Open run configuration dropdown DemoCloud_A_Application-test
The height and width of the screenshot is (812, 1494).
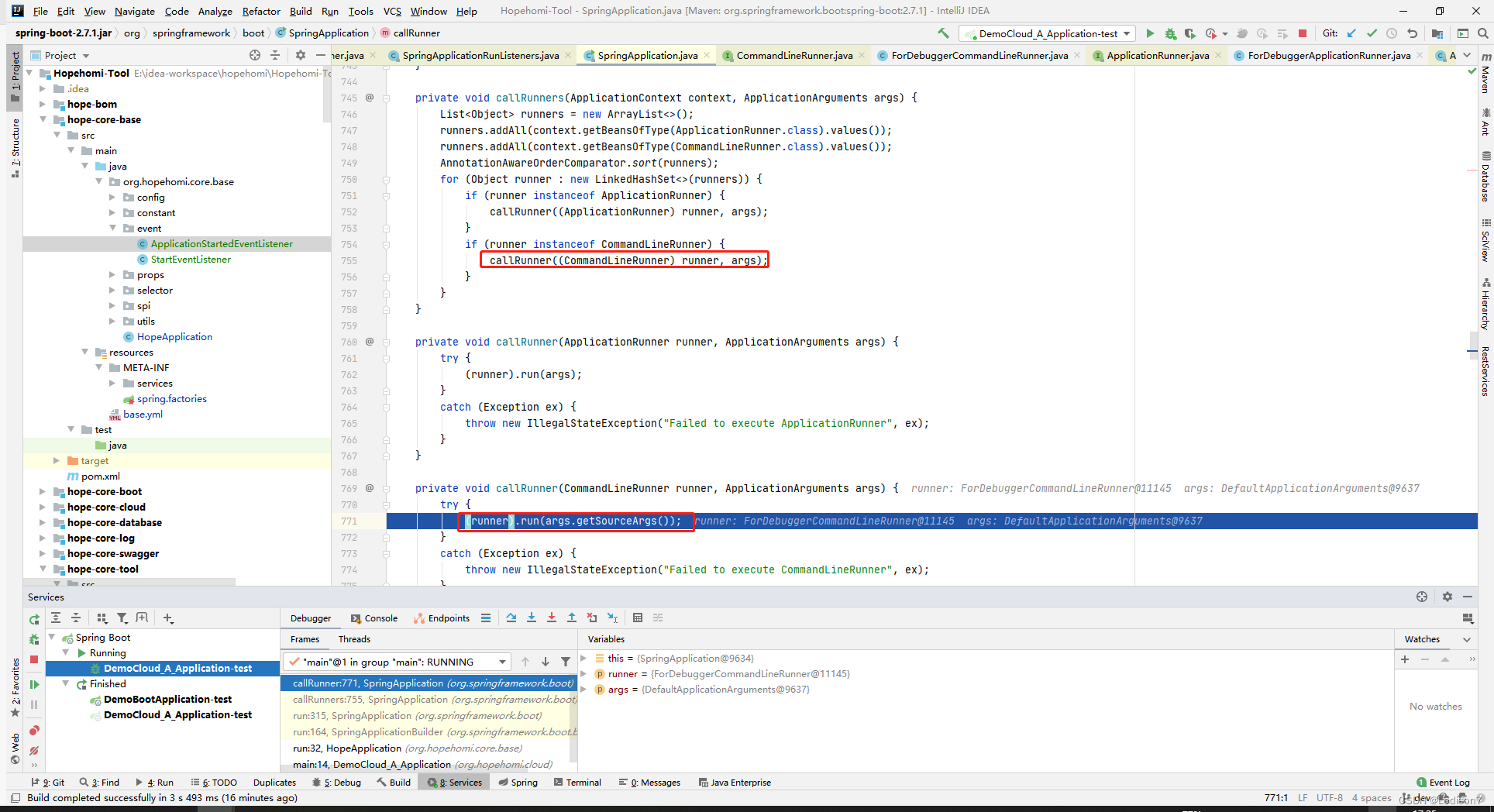pos(1047,33)
